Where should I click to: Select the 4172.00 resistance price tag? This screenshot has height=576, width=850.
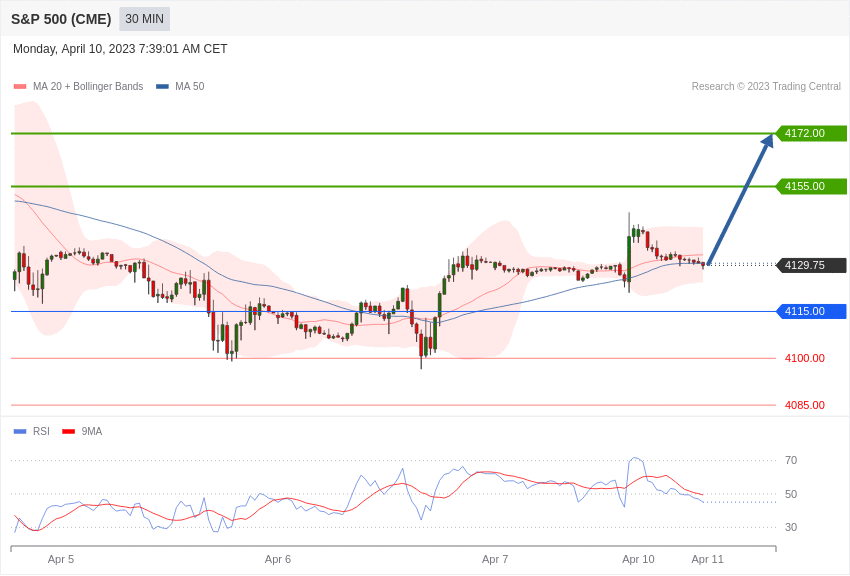(x=812, y=133)
